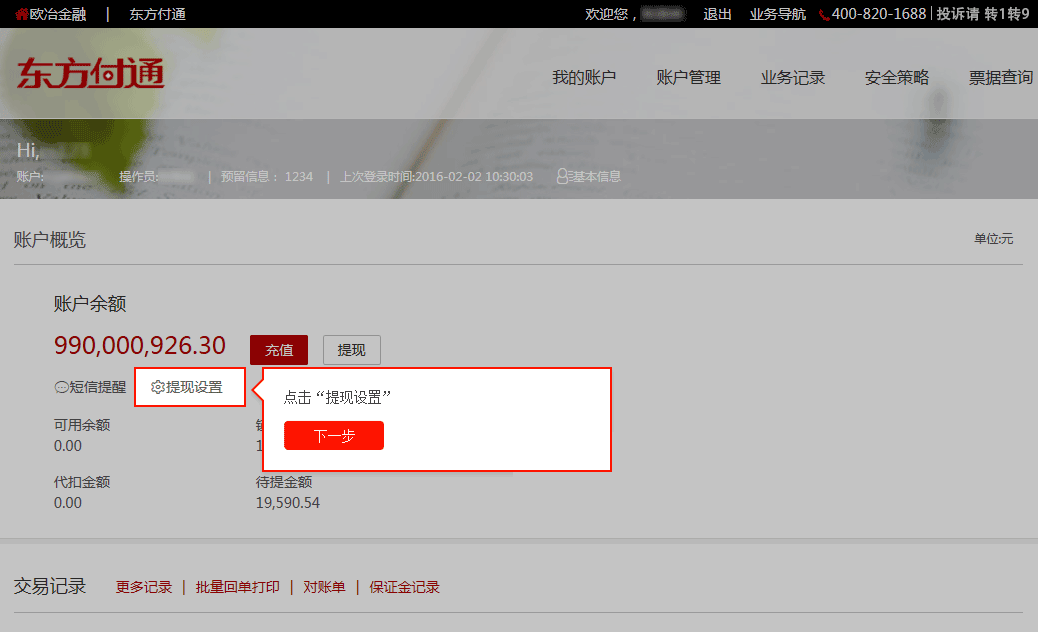This screenshot has width=1038, height=632.
Task: Open 基本信息 user profile icon
Action: click(x=562, y=176)
